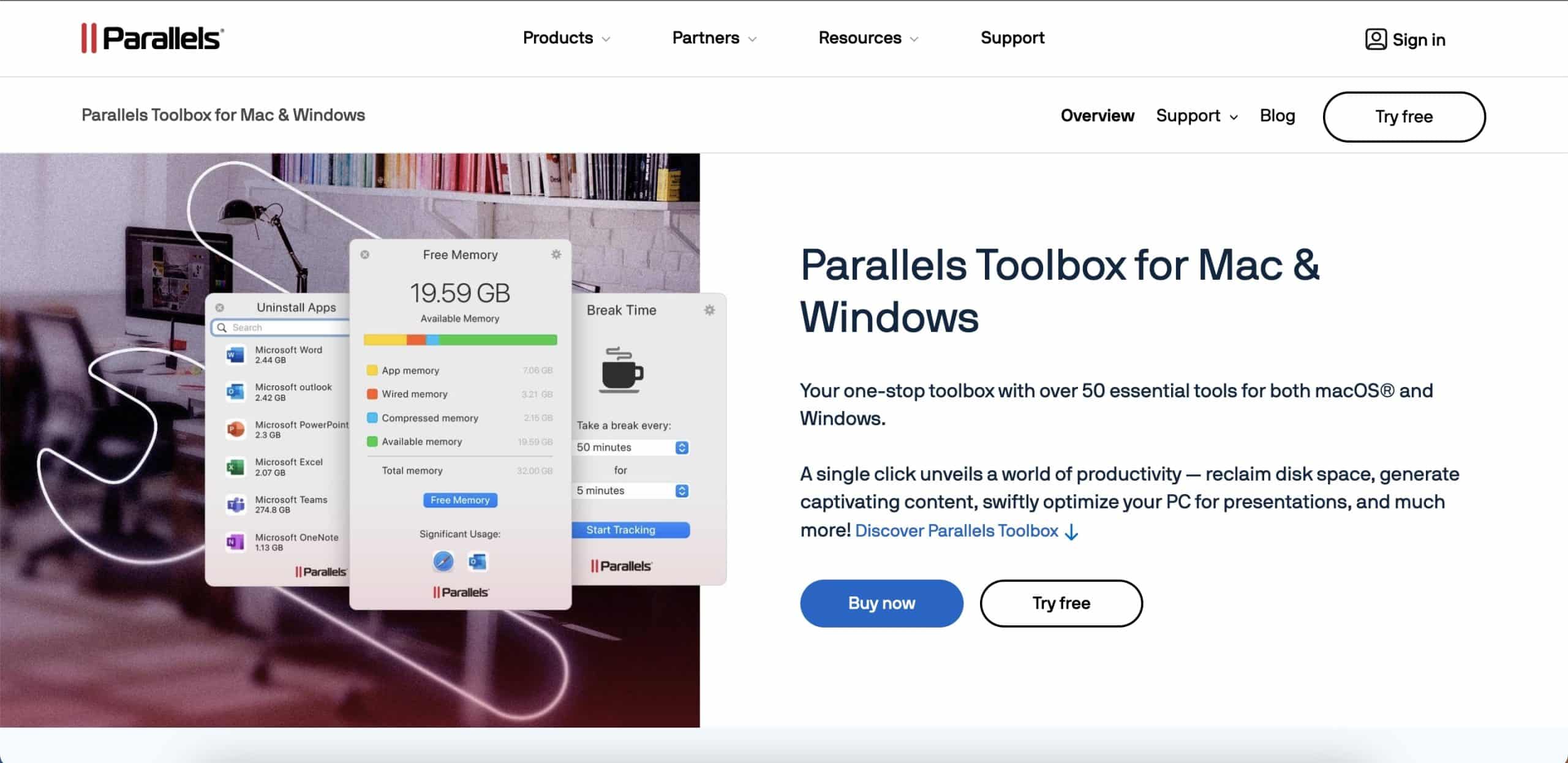Close the Free Memory panel

pyautogui.click(x=365, y=254)
